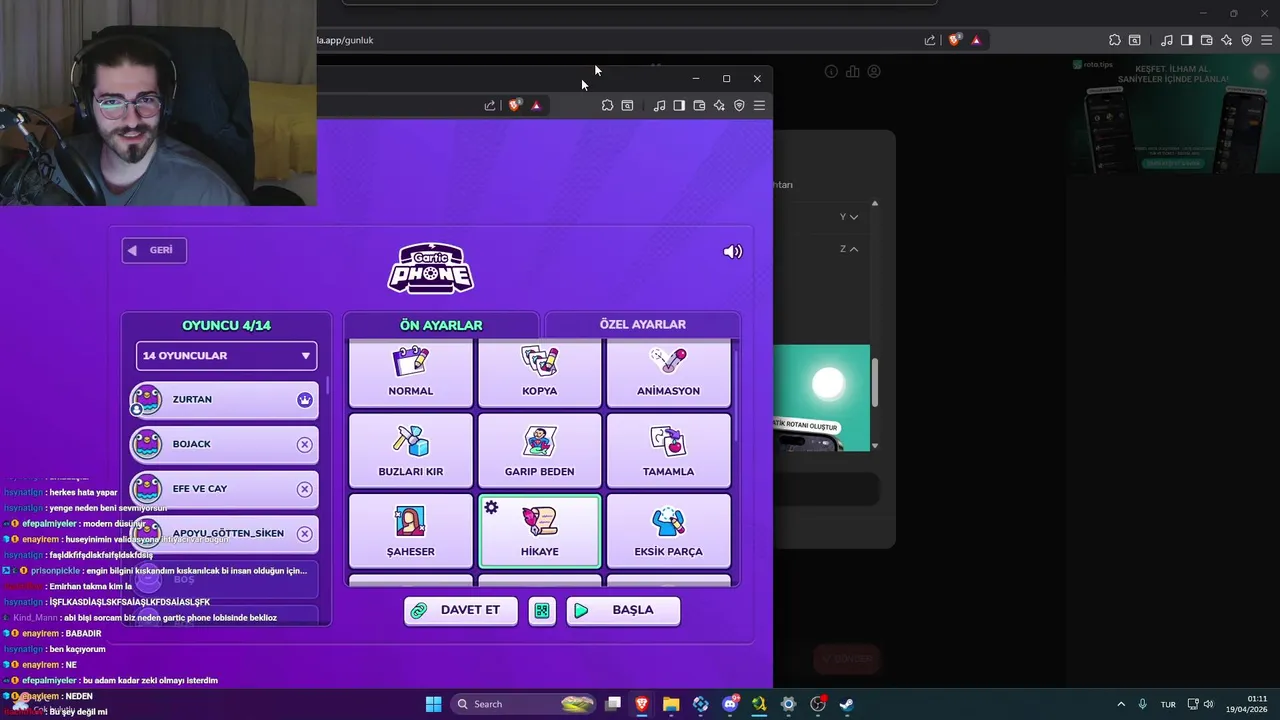Open volume speaker control in system tray

pyautogui.click(x=1209, y=704)
